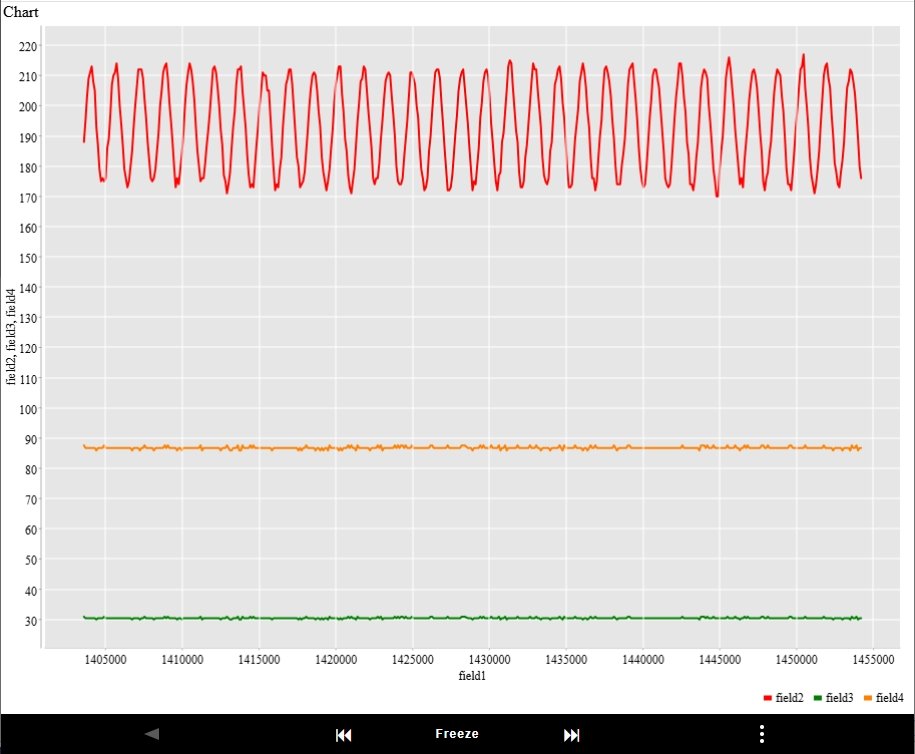This screenshot has height=754, width=915.
Task: Click the Chart title text
Action: tap(20, 12)
